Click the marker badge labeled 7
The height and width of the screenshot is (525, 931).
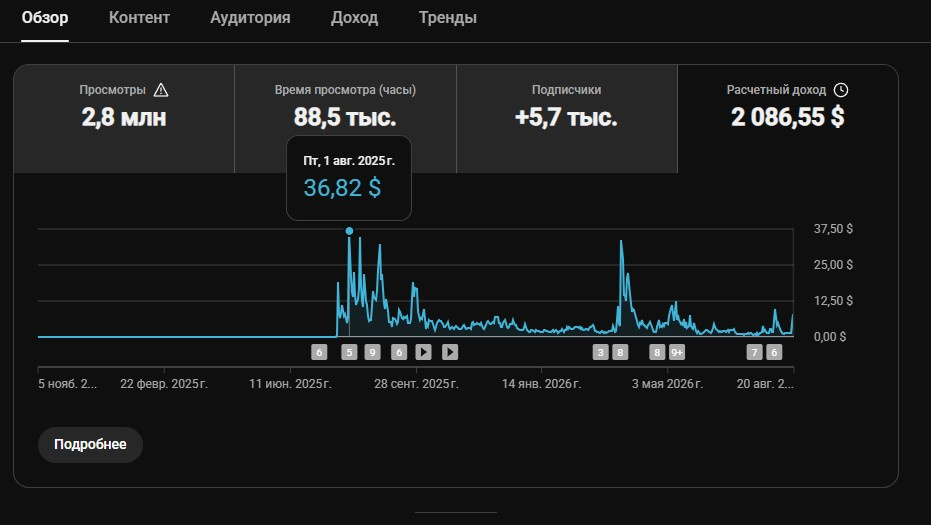click(754, 353)
